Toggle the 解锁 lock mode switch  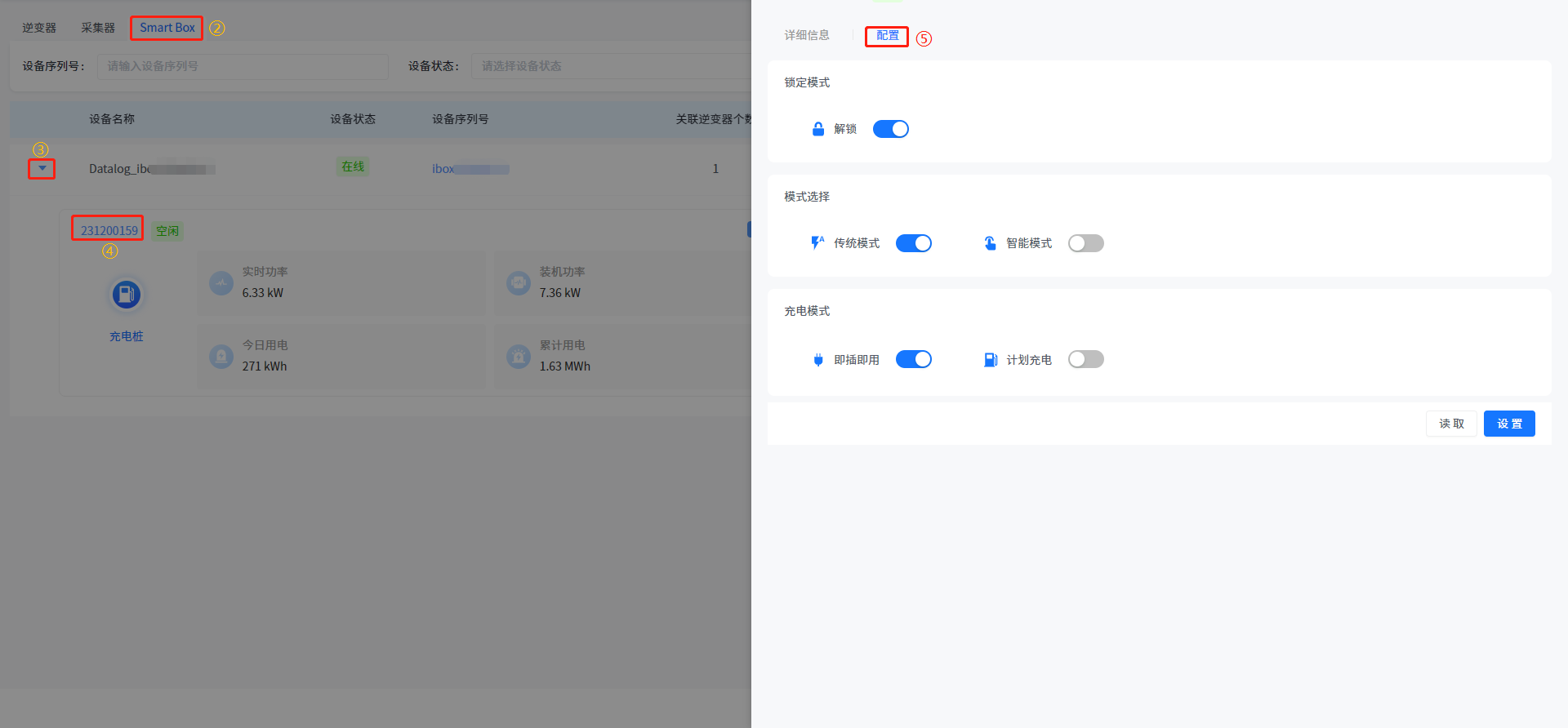coord(890,129)
